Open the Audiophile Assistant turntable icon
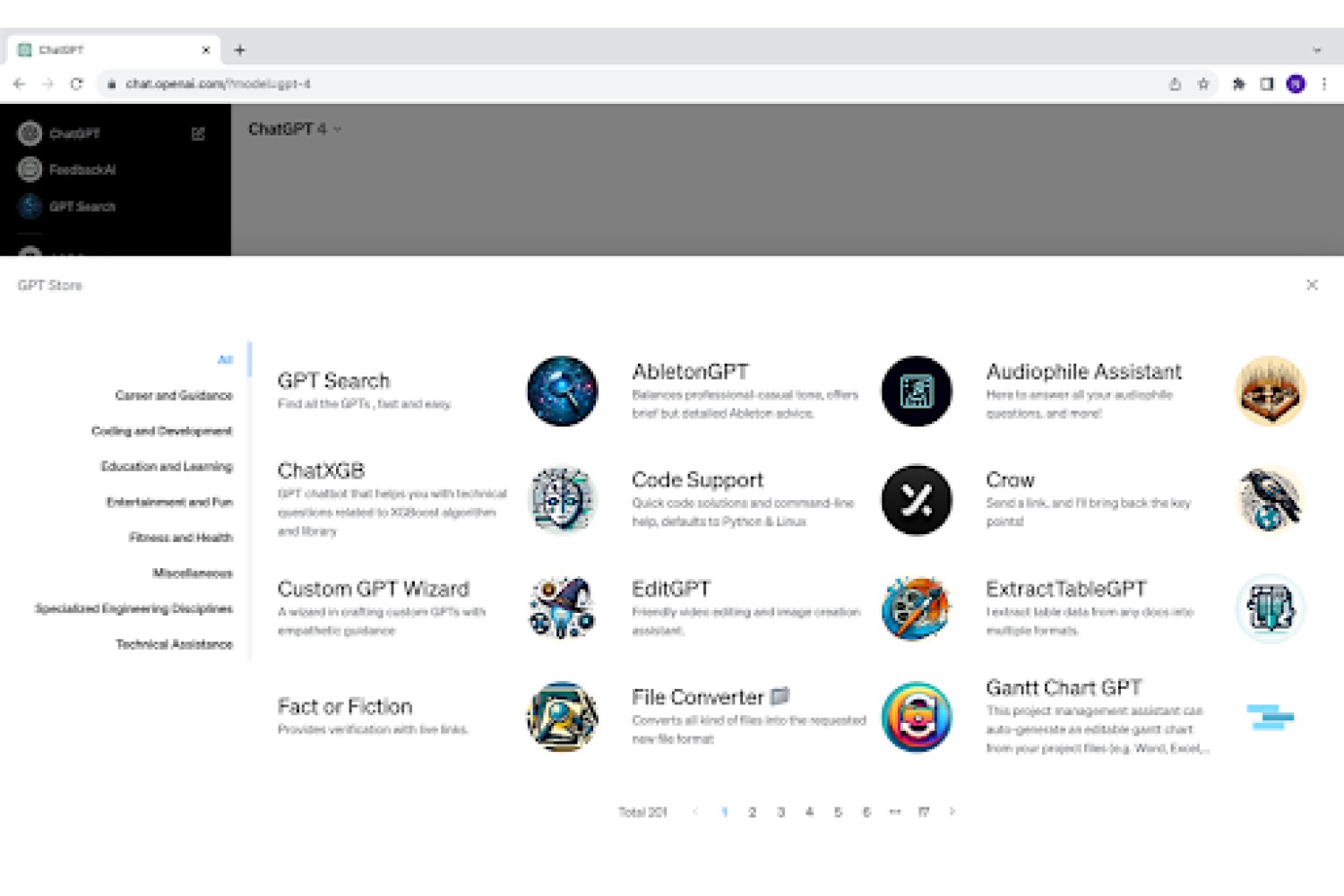 pos(1271,391)
